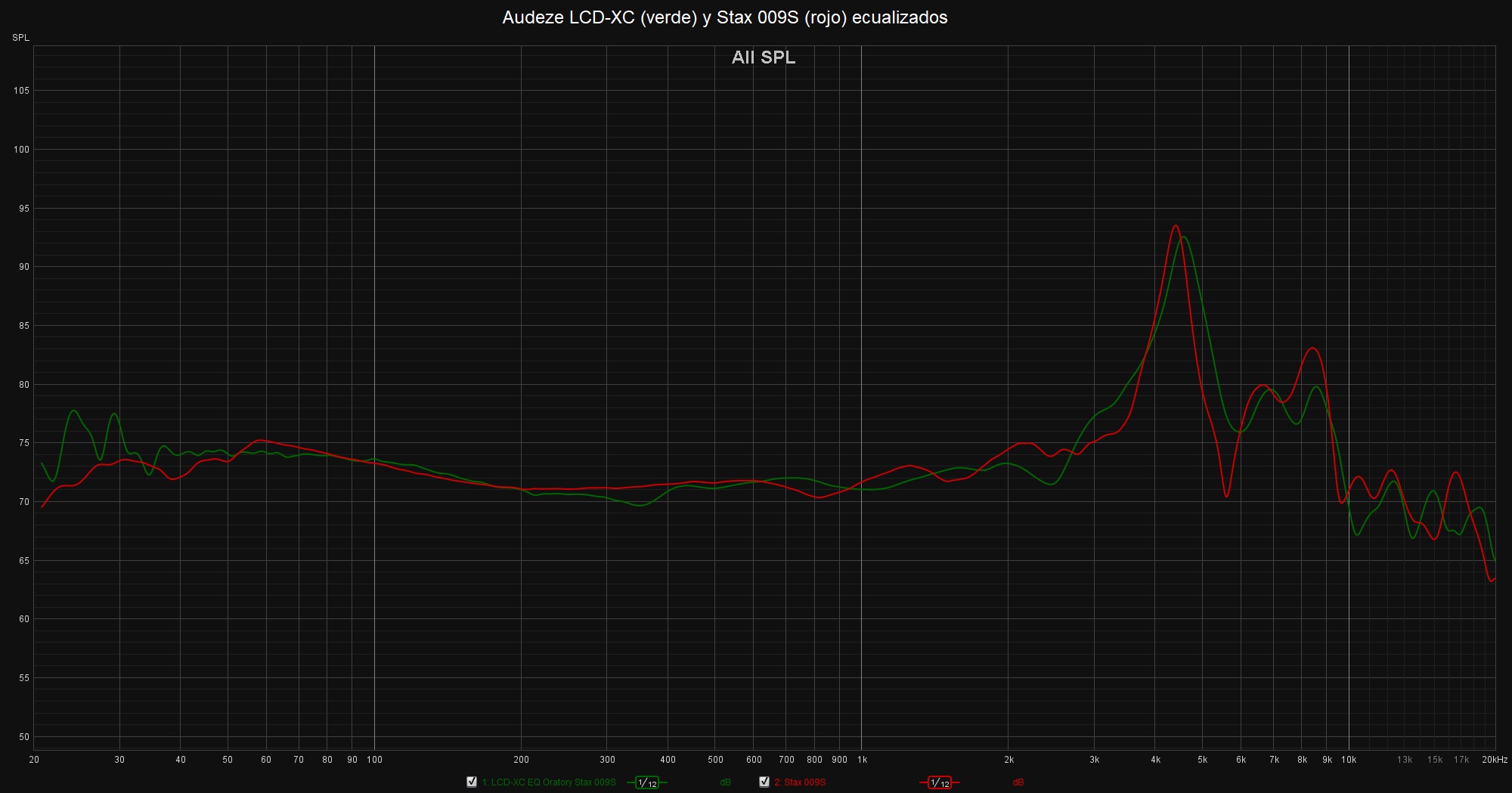Click the 10k label on frequency axis
This screenshot has width=1512, height=793.
coord(1349,760)
